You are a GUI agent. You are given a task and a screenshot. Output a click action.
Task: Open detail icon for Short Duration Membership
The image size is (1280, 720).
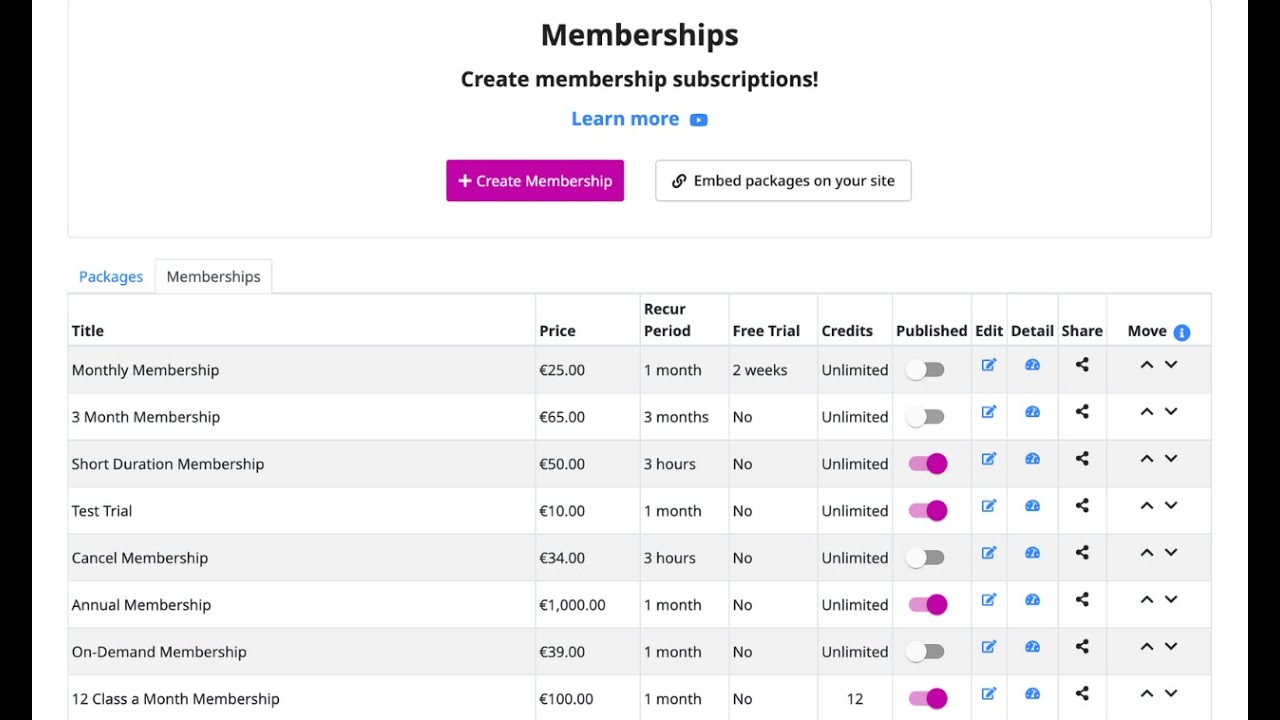[1033, 459]
